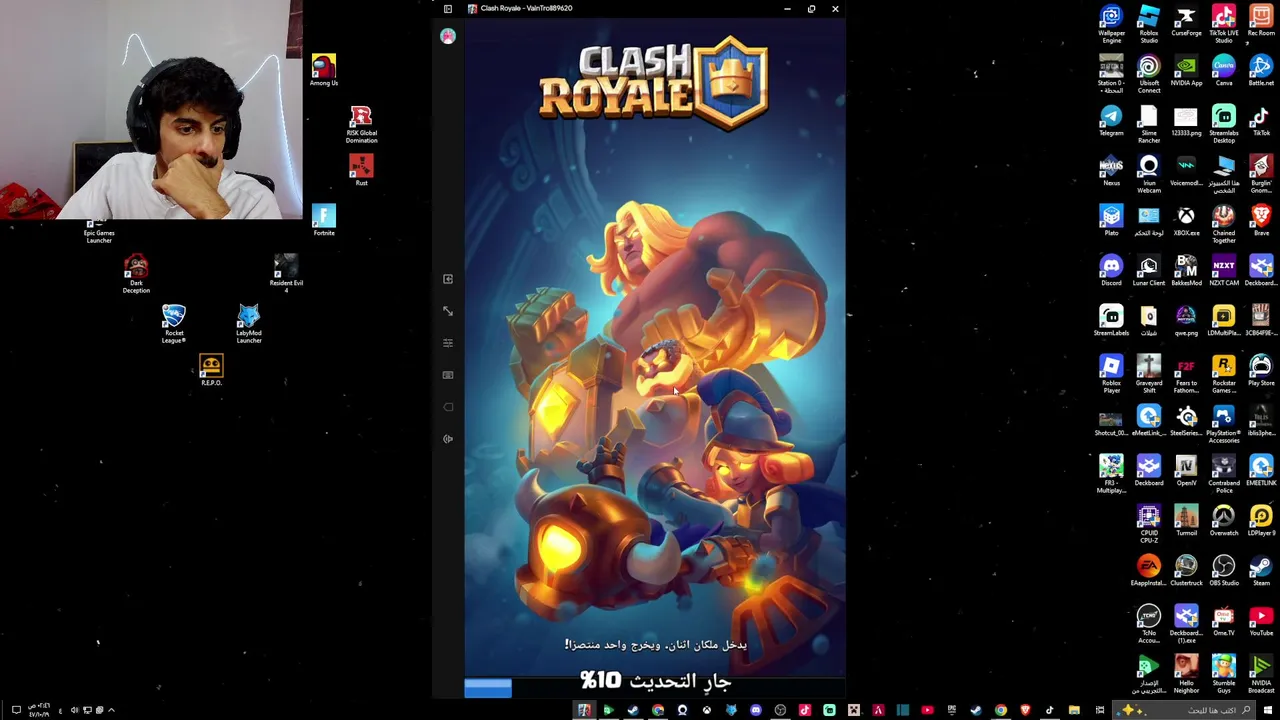Select the R.E.P.O. desktop icon

point(211,370)
